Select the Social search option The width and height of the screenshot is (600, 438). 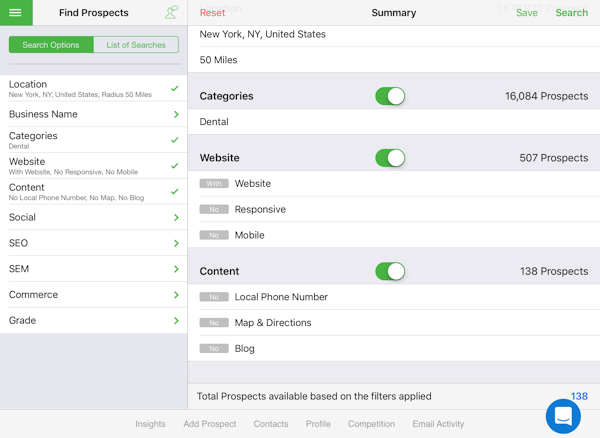pos(94,217)
